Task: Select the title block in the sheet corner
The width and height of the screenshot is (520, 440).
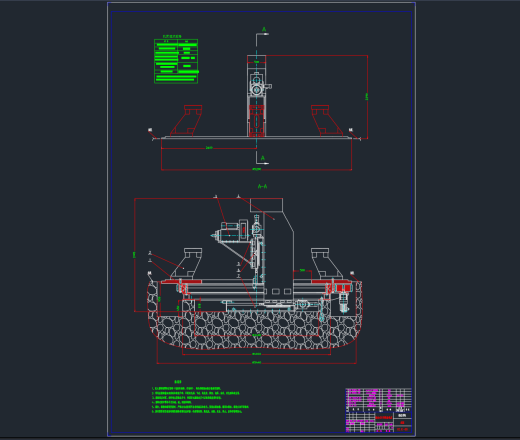Action: (x=379, y=410)
